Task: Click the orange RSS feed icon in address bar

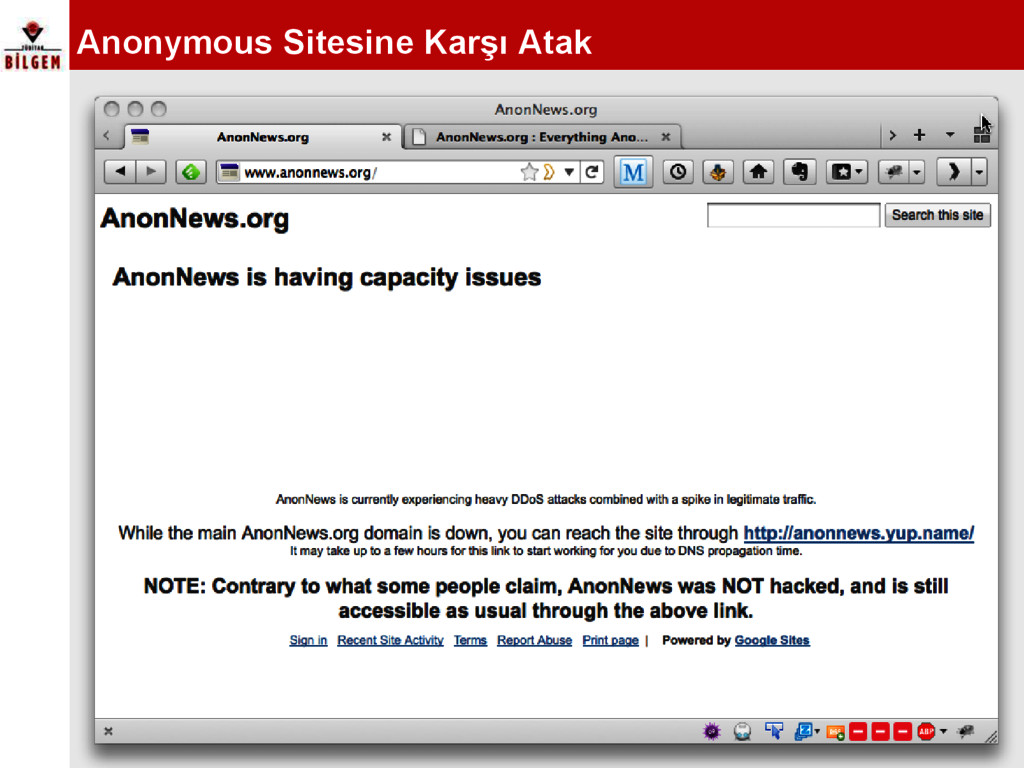Action: [549, 172]
